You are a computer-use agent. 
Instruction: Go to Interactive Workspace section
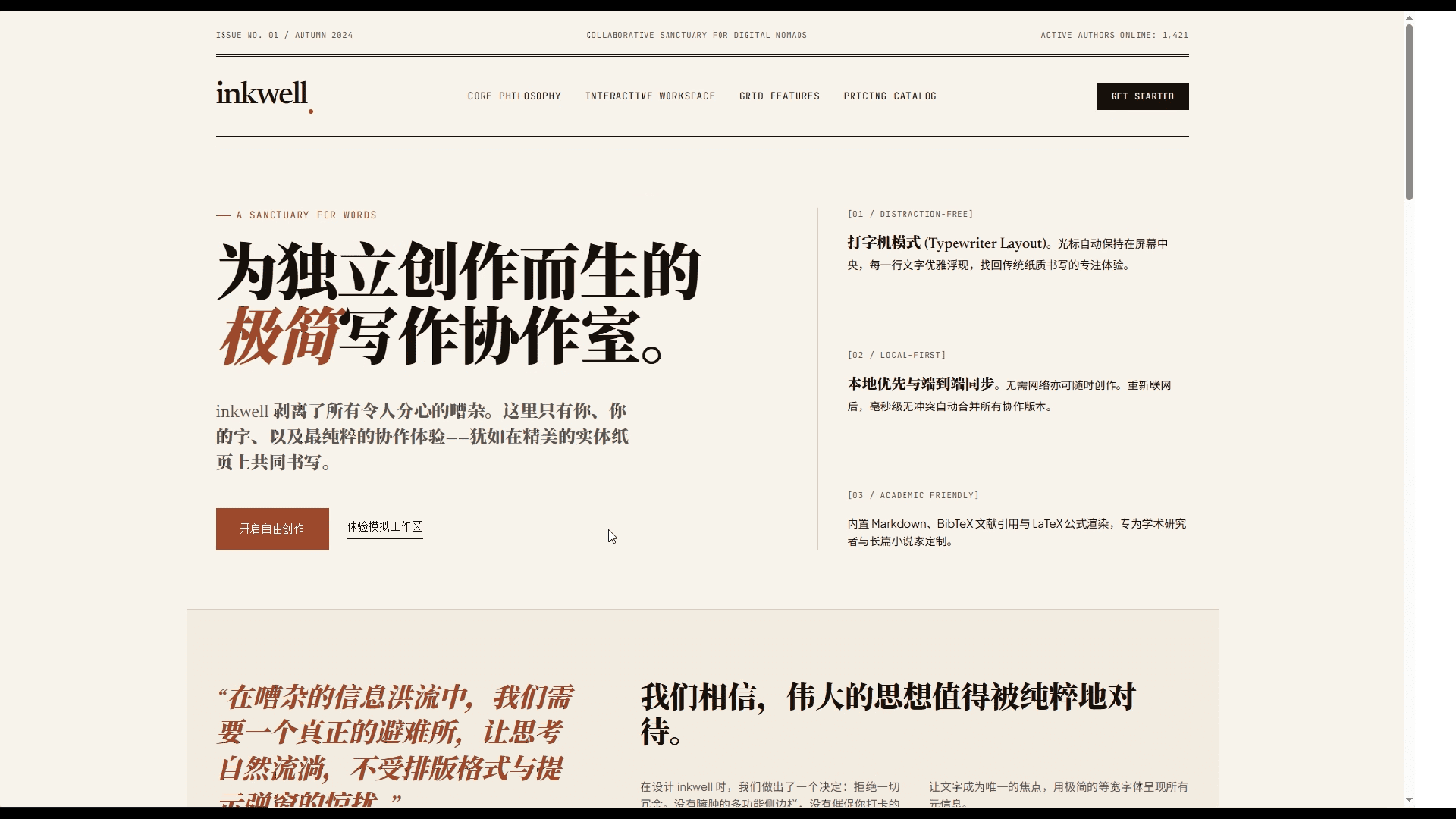[650, 96]
